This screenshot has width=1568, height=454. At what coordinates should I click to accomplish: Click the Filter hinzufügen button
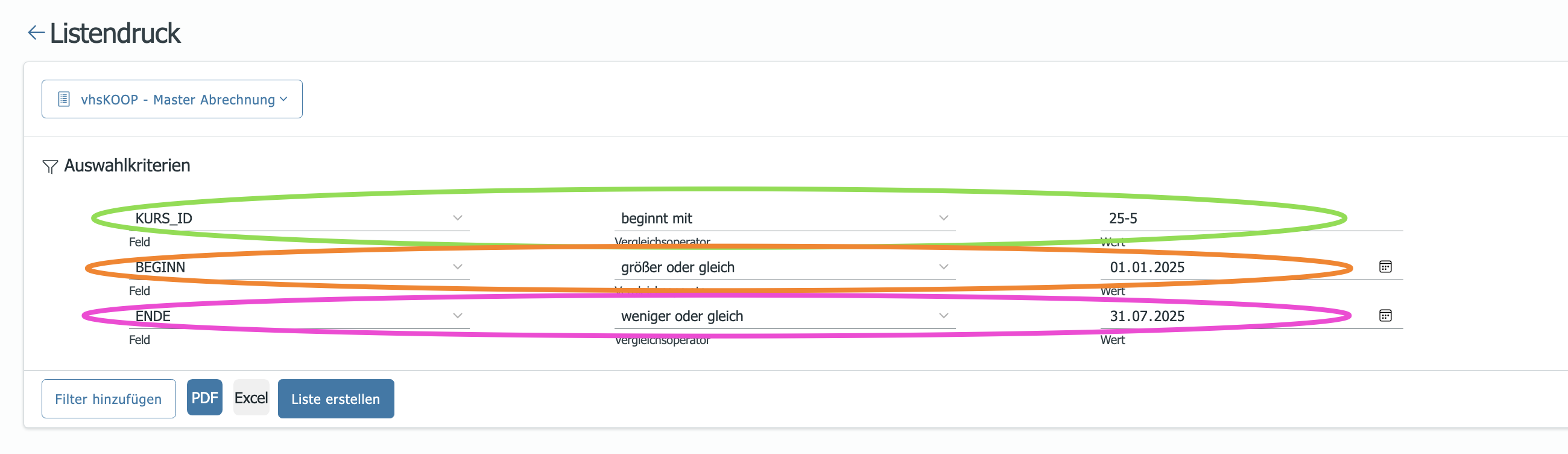[x=109, y=399]
